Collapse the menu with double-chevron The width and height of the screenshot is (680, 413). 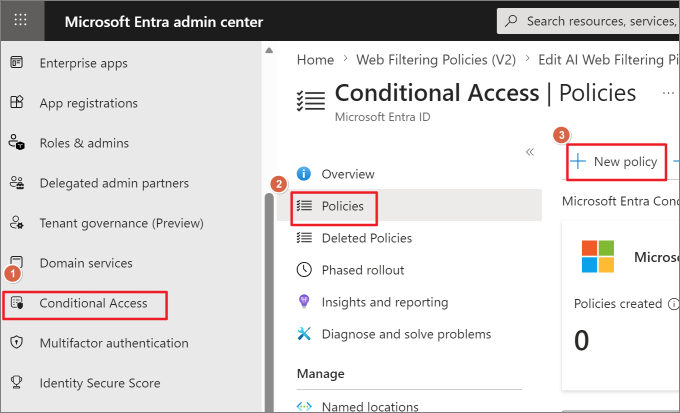coord(530,152)
